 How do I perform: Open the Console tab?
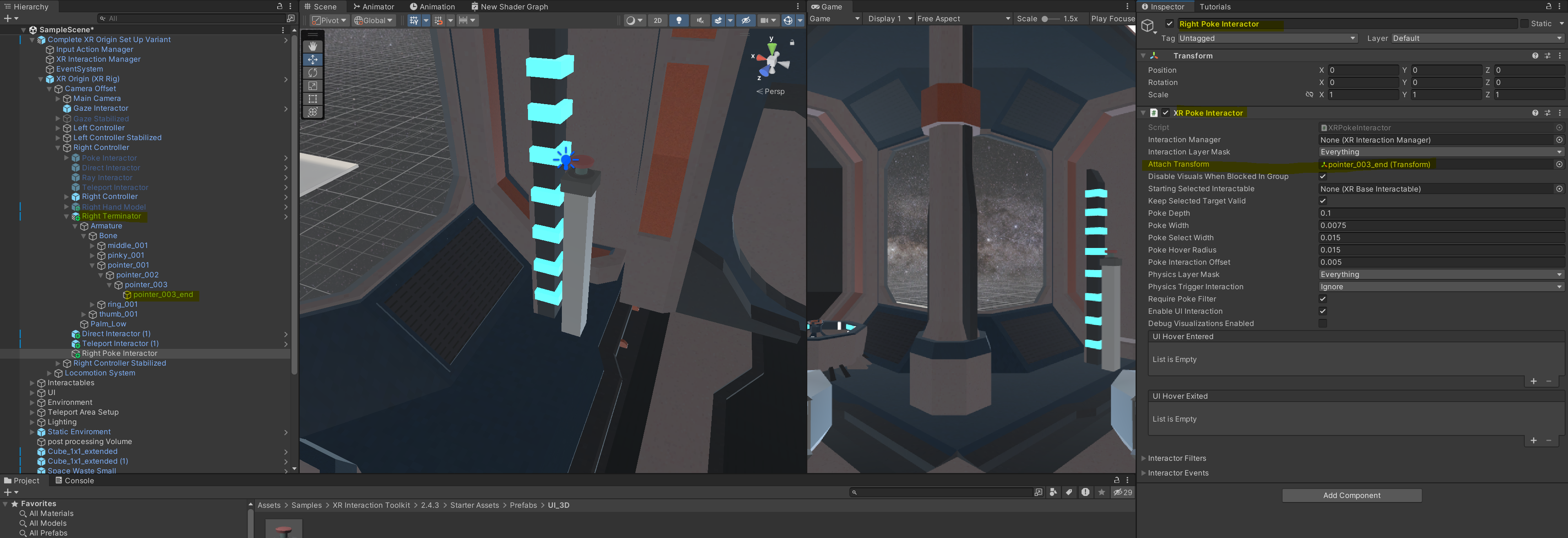click(74, 481)
